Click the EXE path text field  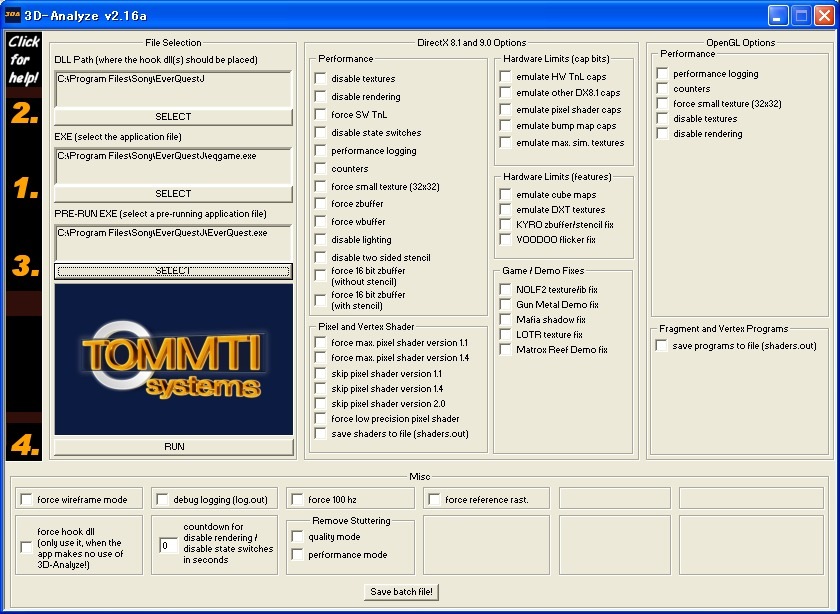coord(173,166)
